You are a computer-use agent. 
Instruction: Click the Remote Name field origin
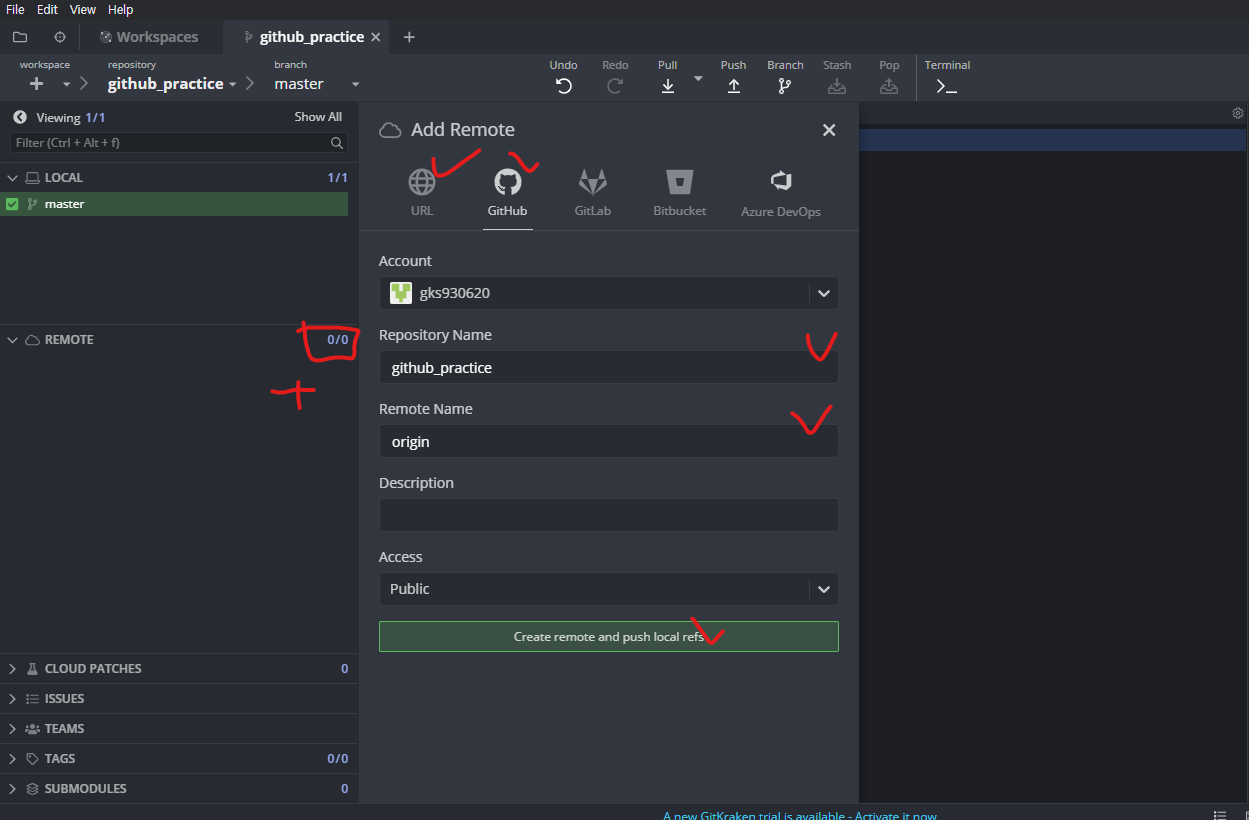click(608, 441)
